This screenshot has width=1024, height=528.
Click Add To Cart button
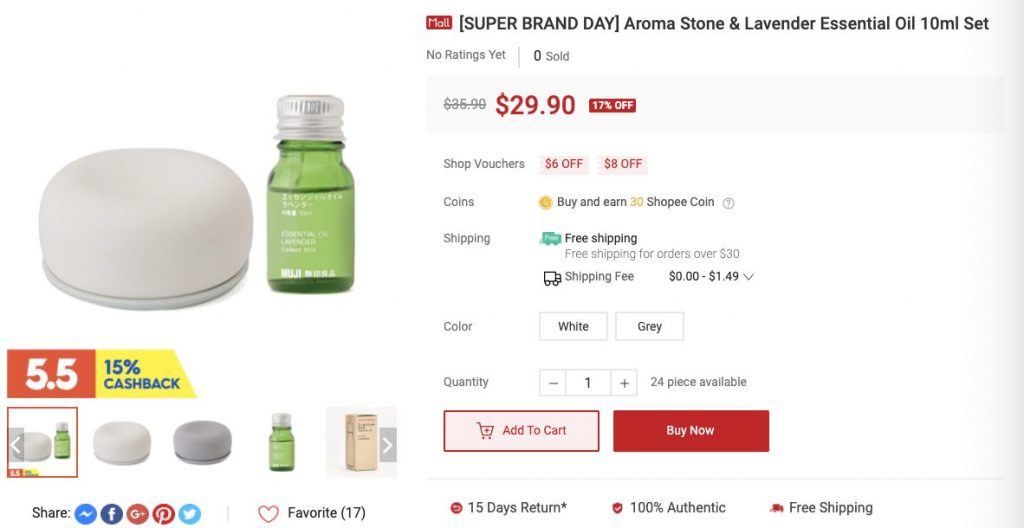[521, 431]
